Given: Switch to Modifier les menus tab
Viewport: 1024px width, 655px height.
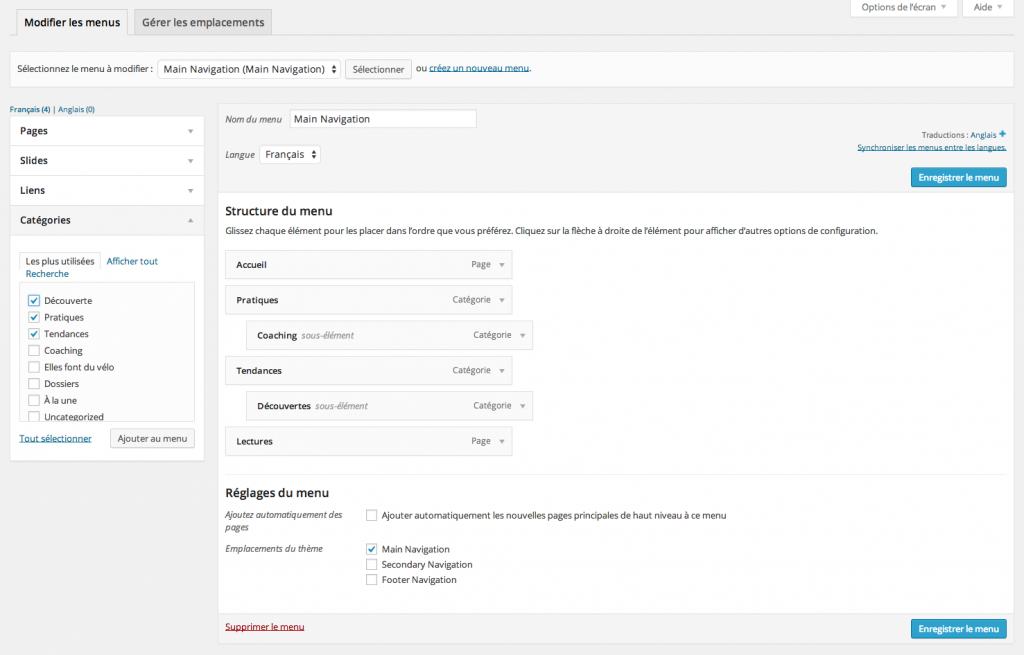Looking at the screenshot, I should tap(72, 22).
